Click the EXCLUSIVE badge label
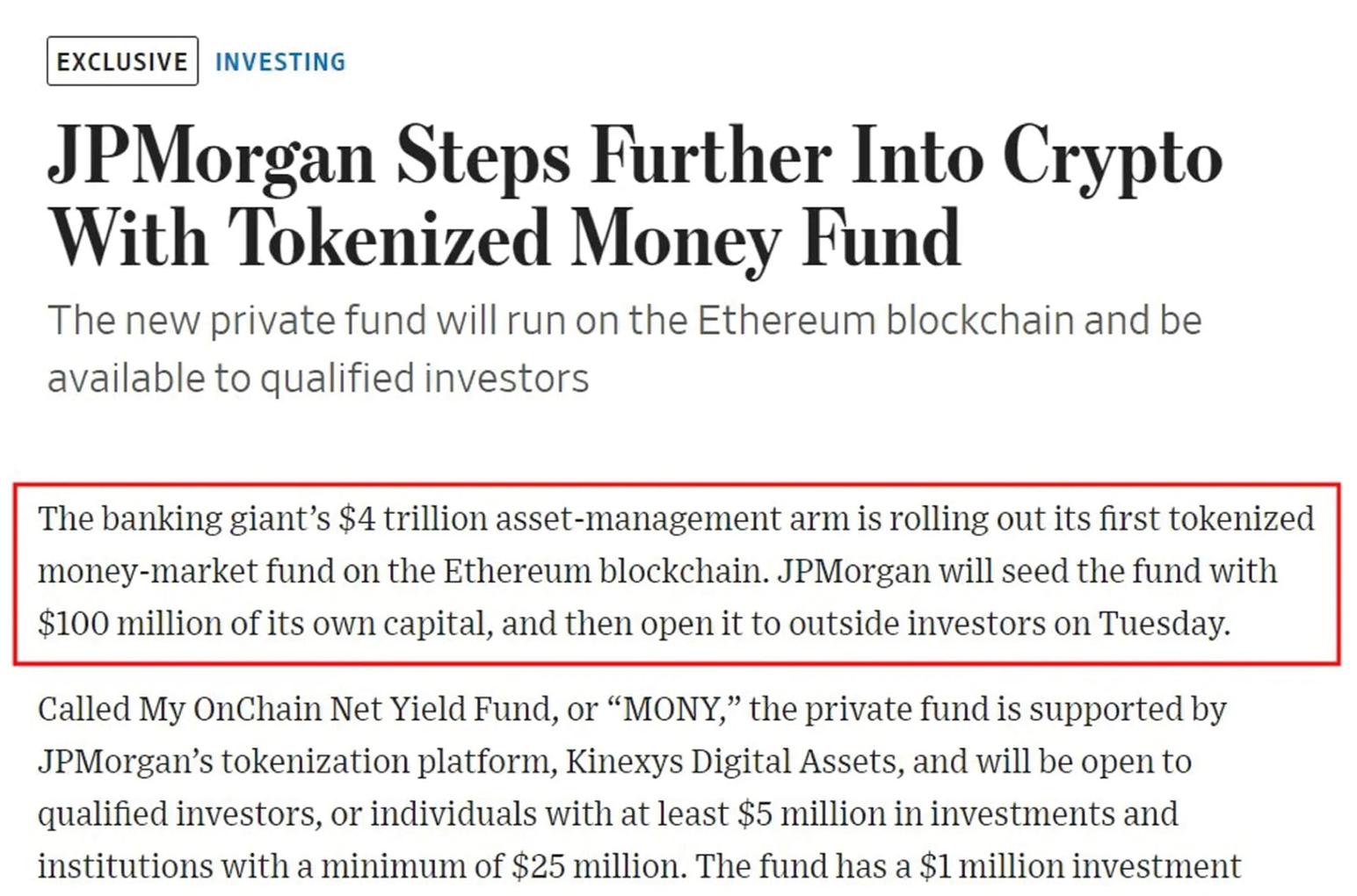 pos(122,61)
